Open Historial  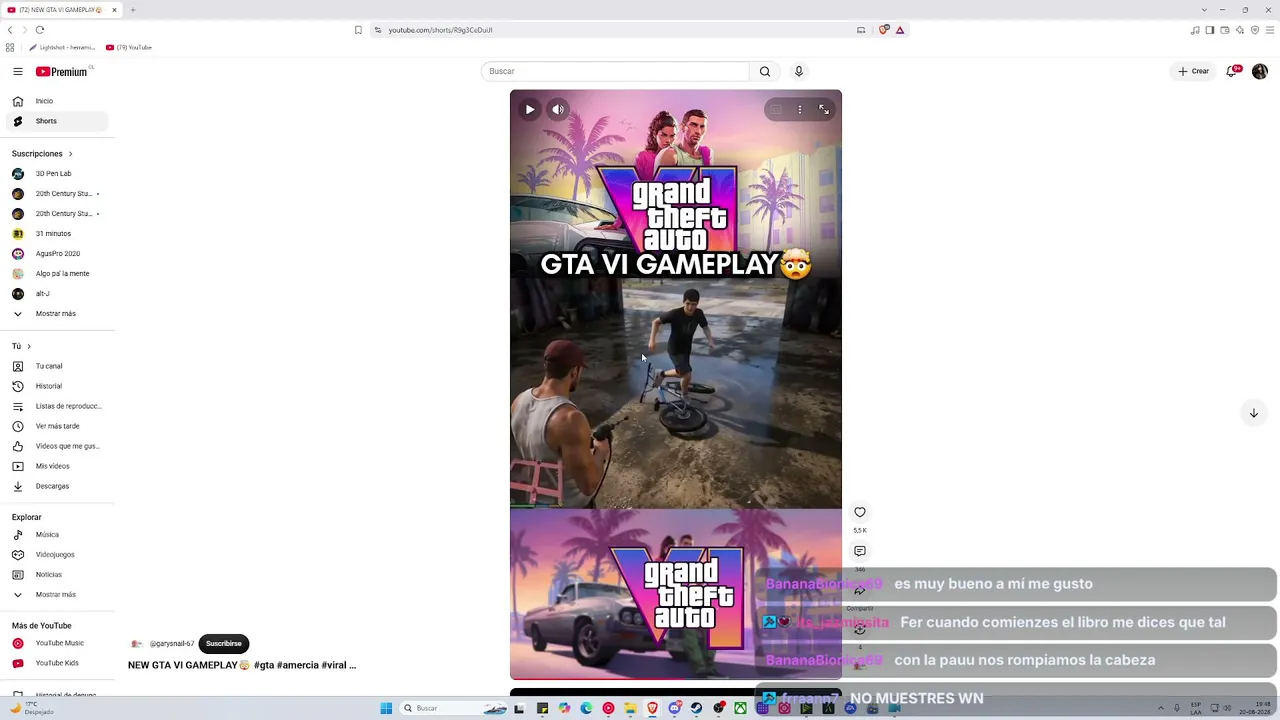[x=56, y=386]
